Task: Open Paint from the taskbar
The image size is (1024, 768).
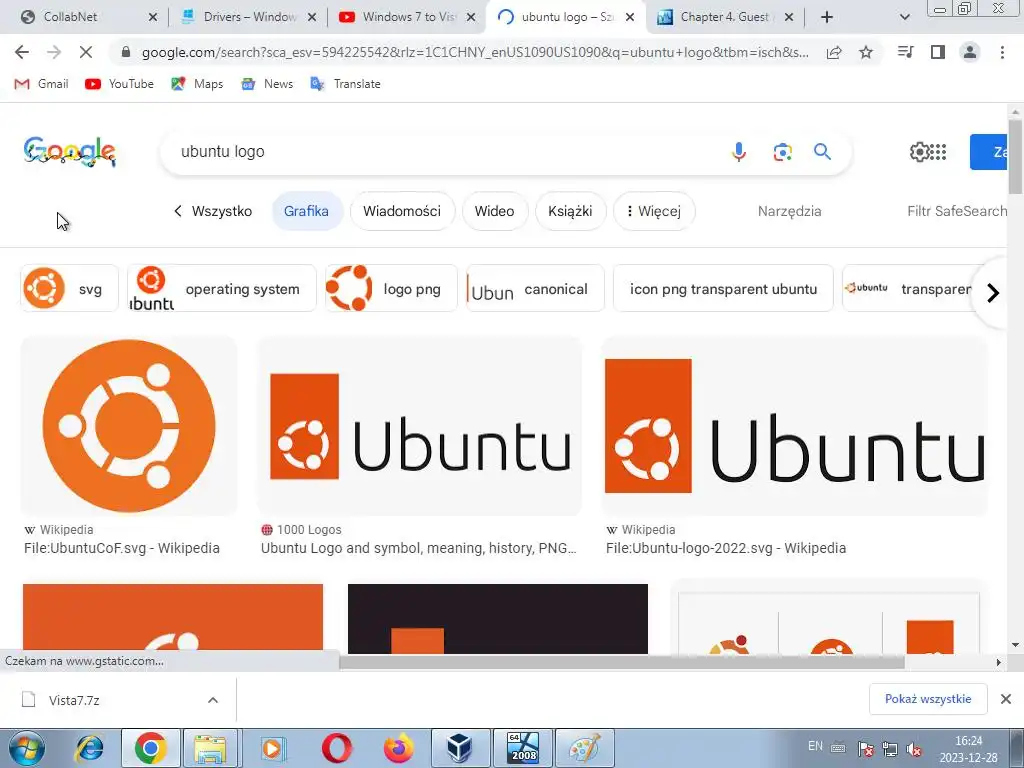Action: click(x=584, y=748)
